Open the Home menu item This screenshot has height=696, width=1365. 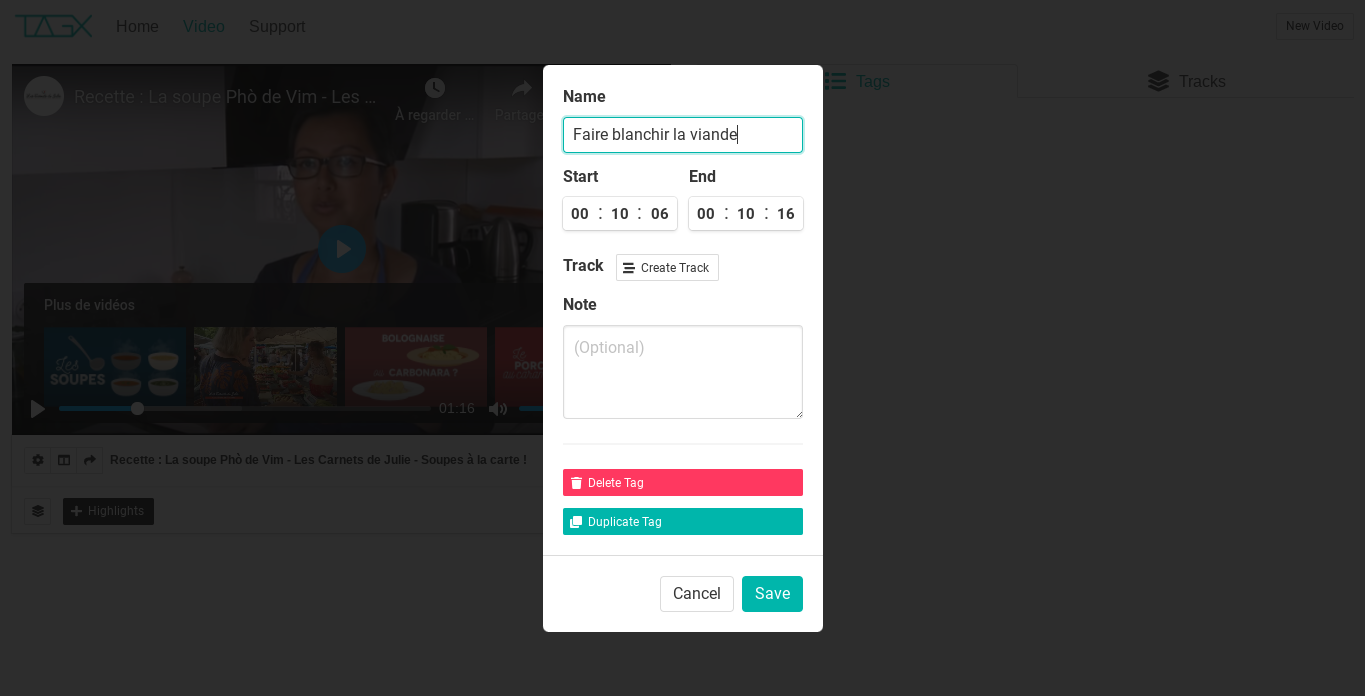(x=137, y=26)
